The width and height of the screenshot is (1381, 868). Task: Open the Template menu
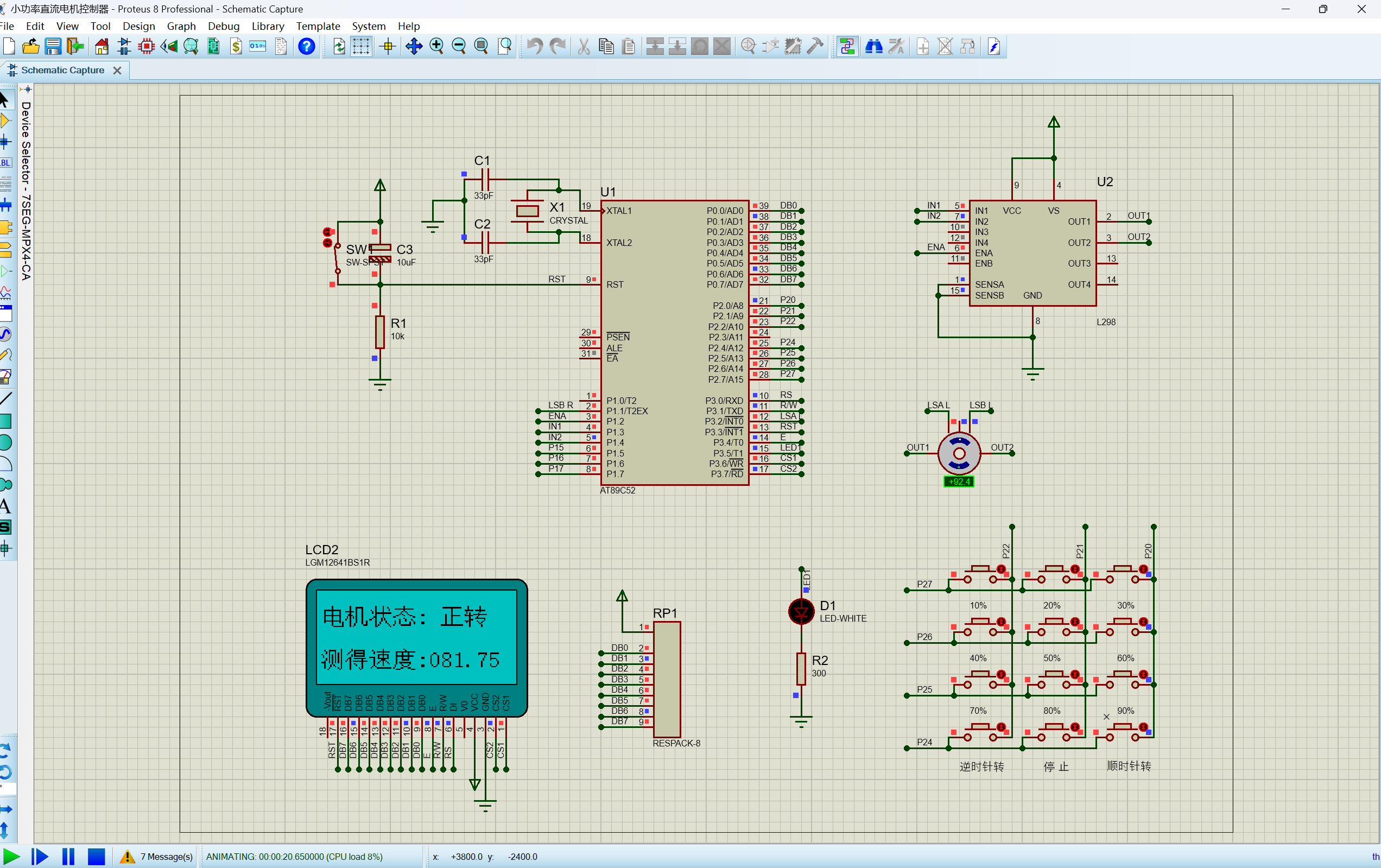pyautogui.click(x=318, y=26)
